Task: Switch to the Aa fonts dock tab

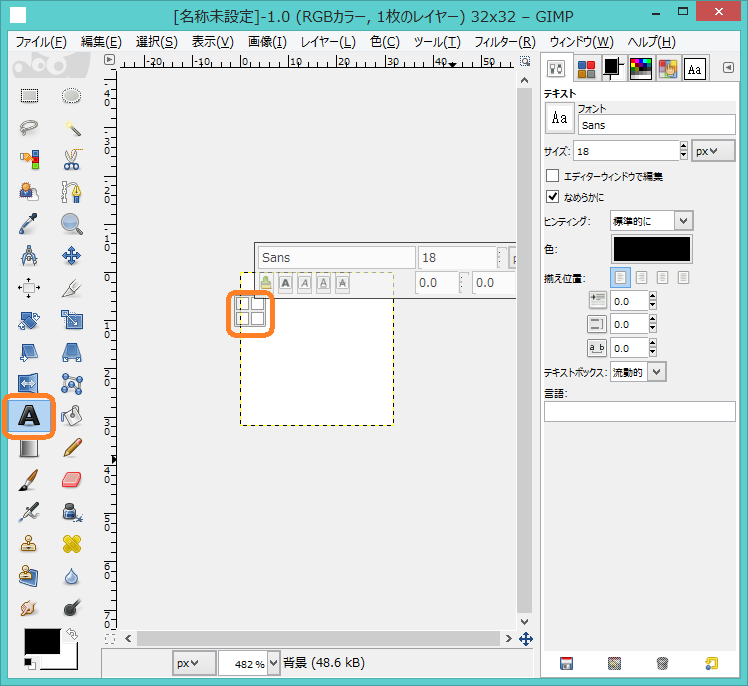Action: pyautogui.click(x=695, y=69)
